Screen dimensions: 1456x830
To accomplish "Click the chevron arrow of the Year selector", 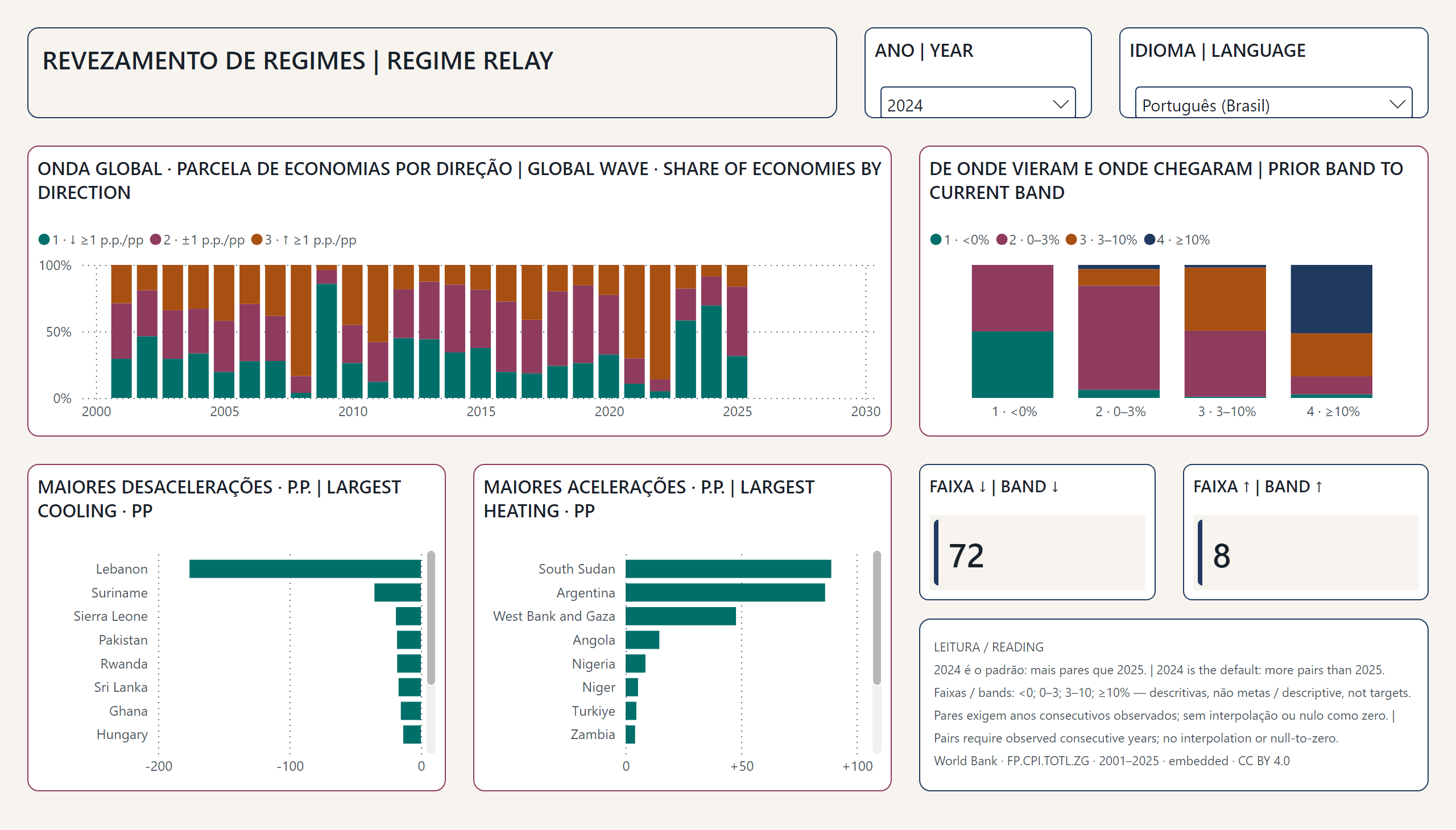I will pos(1060,105).
